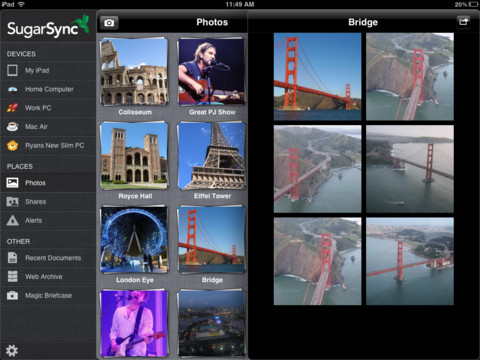
Task: Tap the Magic Briefcase icon
Action: pos(12,295)
